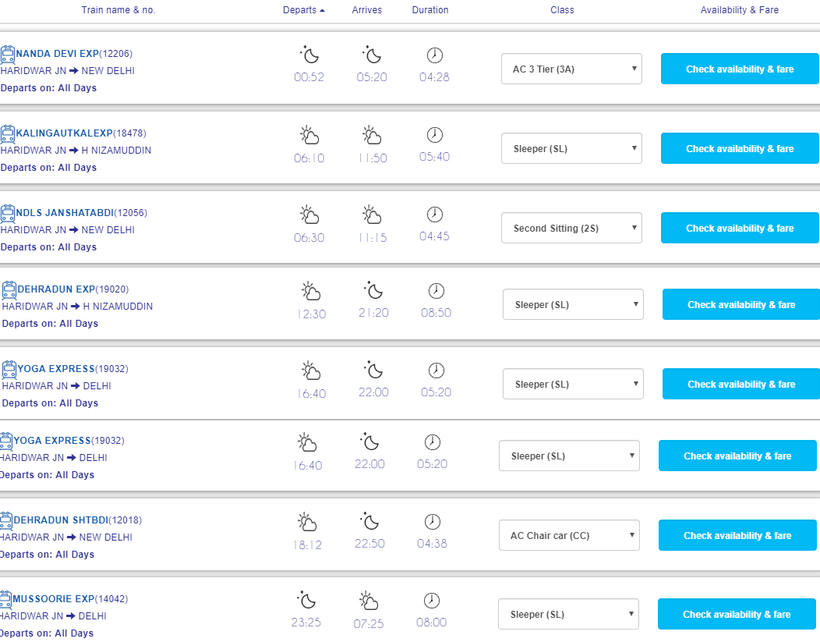Click moon icon above 00:52 departure
Screen dimensions: 820x642
309,55
